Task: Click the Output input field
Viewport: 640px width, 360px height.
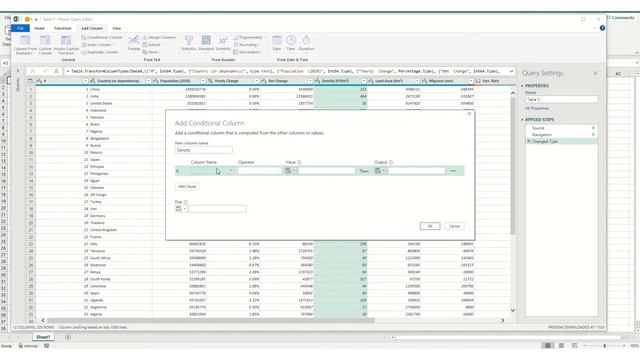Action: [416, 171]
